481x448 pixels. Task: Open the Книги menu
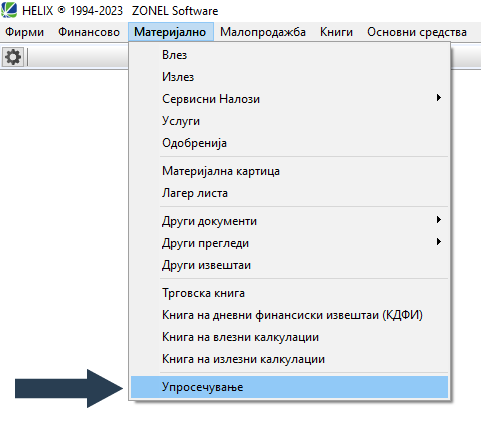[x=336, y=32]
